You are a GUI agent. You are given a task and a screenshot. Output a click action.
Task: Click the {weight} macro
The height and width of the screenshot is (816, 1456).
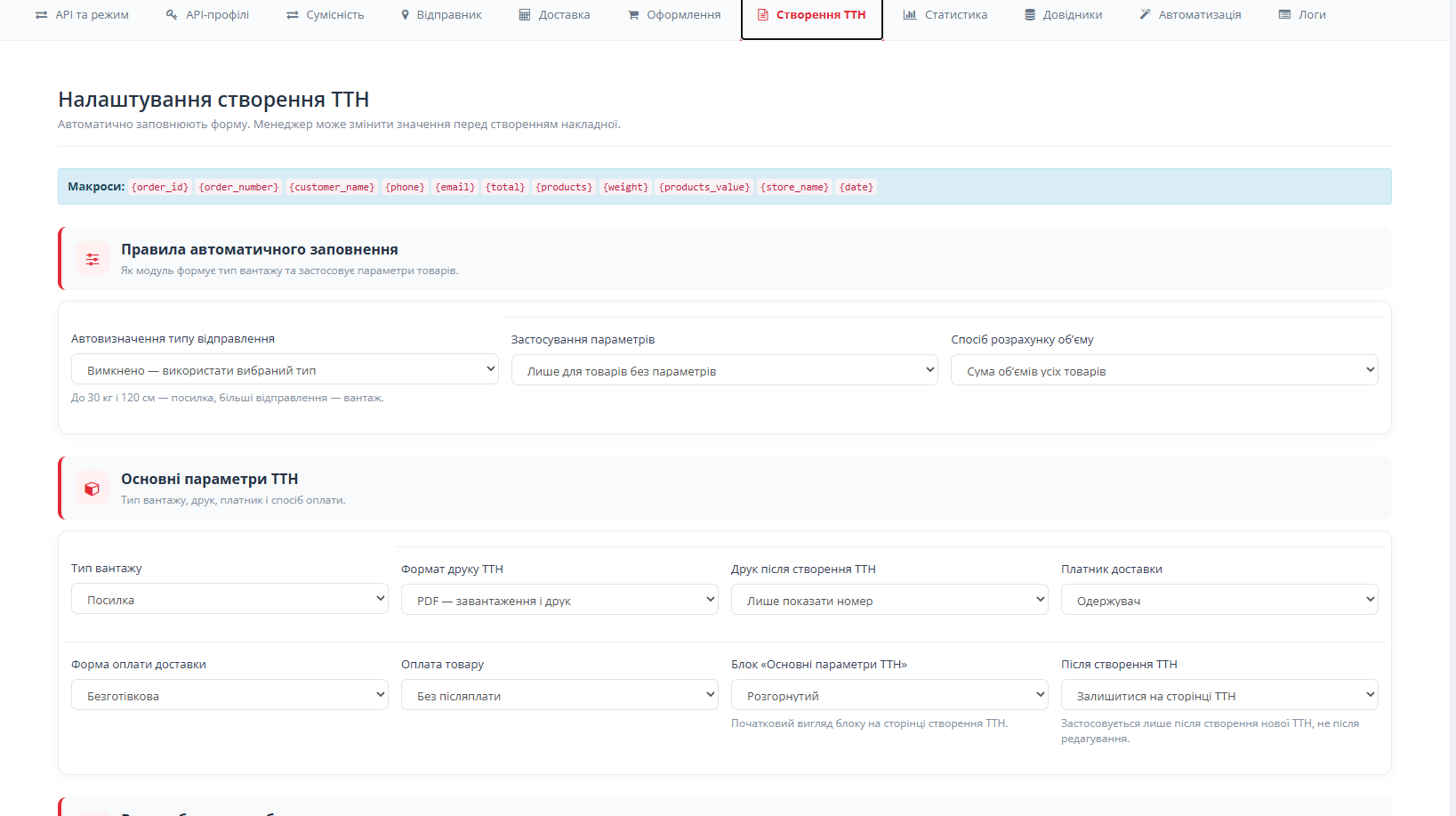click(626, 187)
